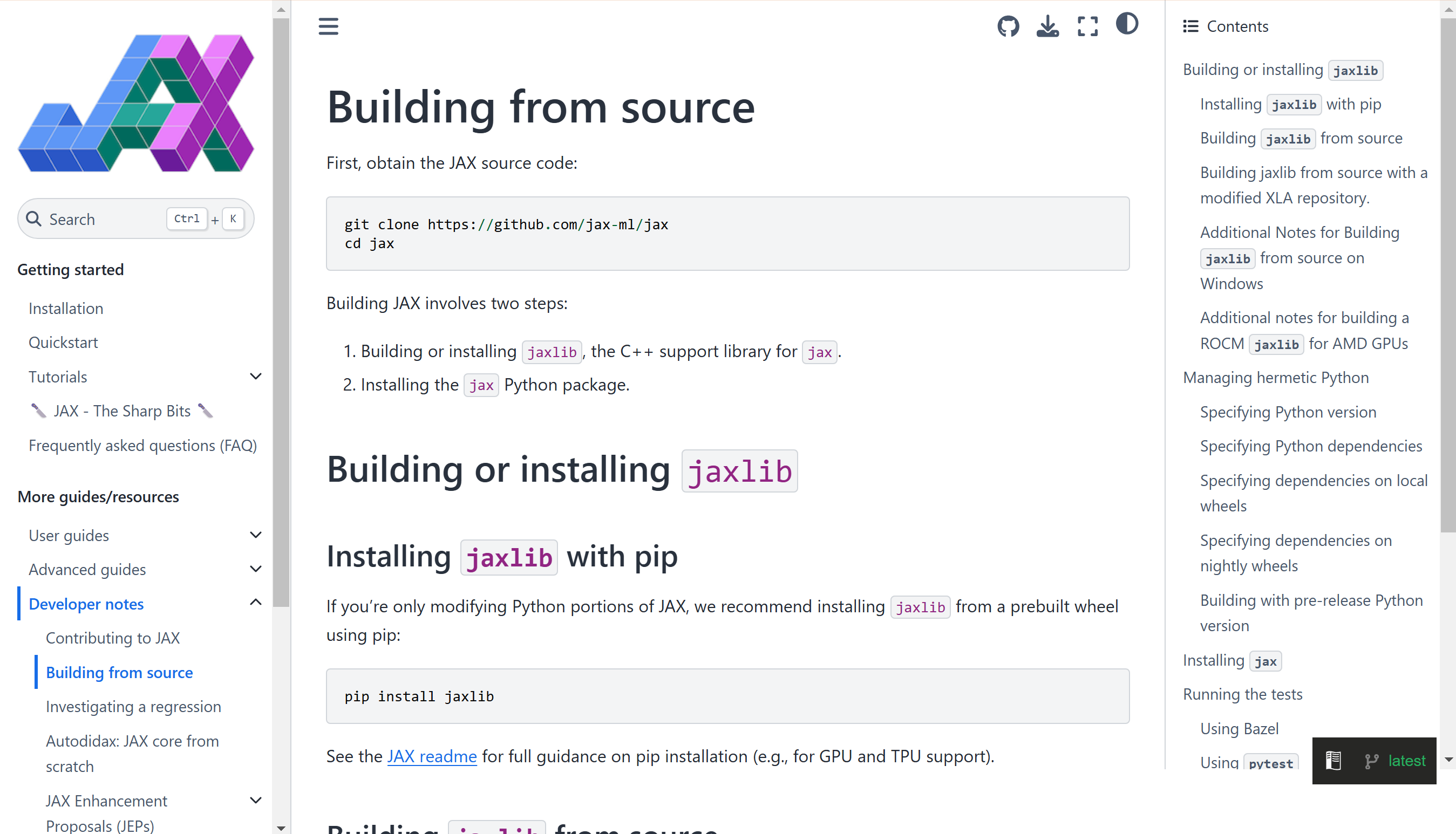Jump to Running the tests in Contents

coord(1242,694)
